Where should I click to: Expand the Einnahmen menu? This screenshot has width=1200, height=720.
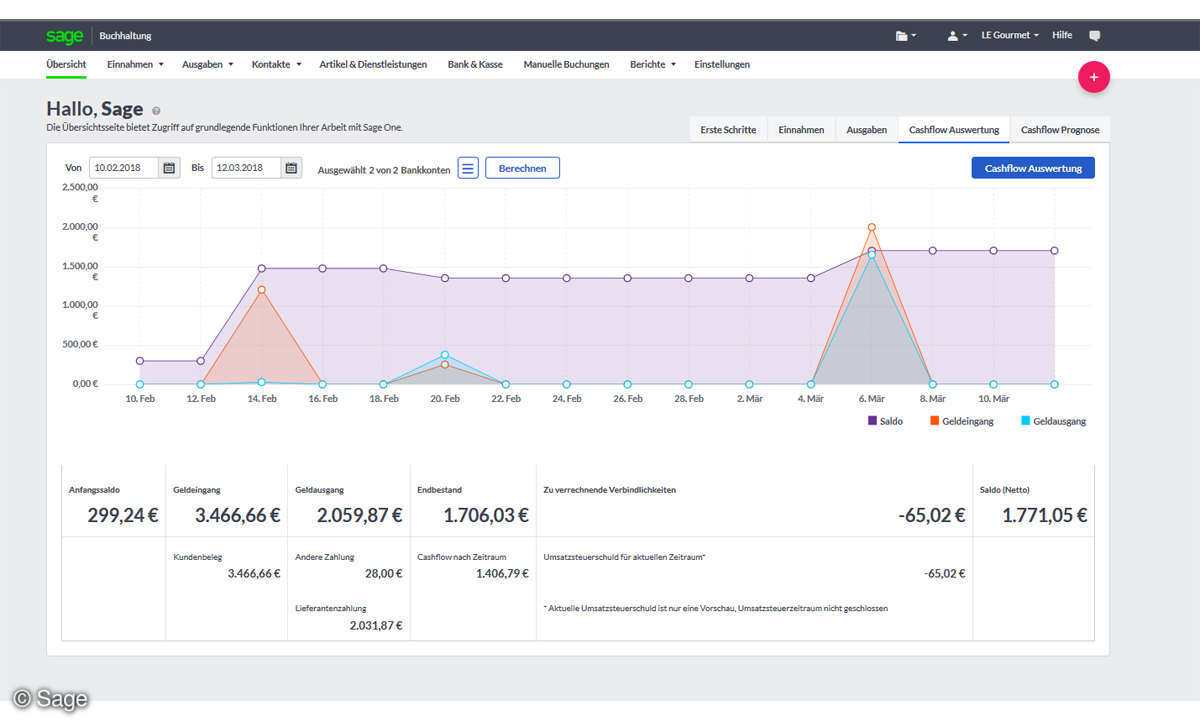(x=135, y=64)
